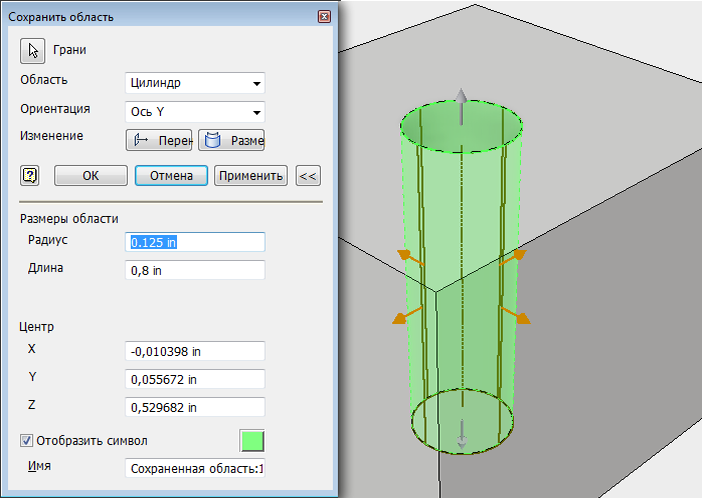Toggle the Отобразить символ checkbox
702x498 pixels.
coord(26,441)
